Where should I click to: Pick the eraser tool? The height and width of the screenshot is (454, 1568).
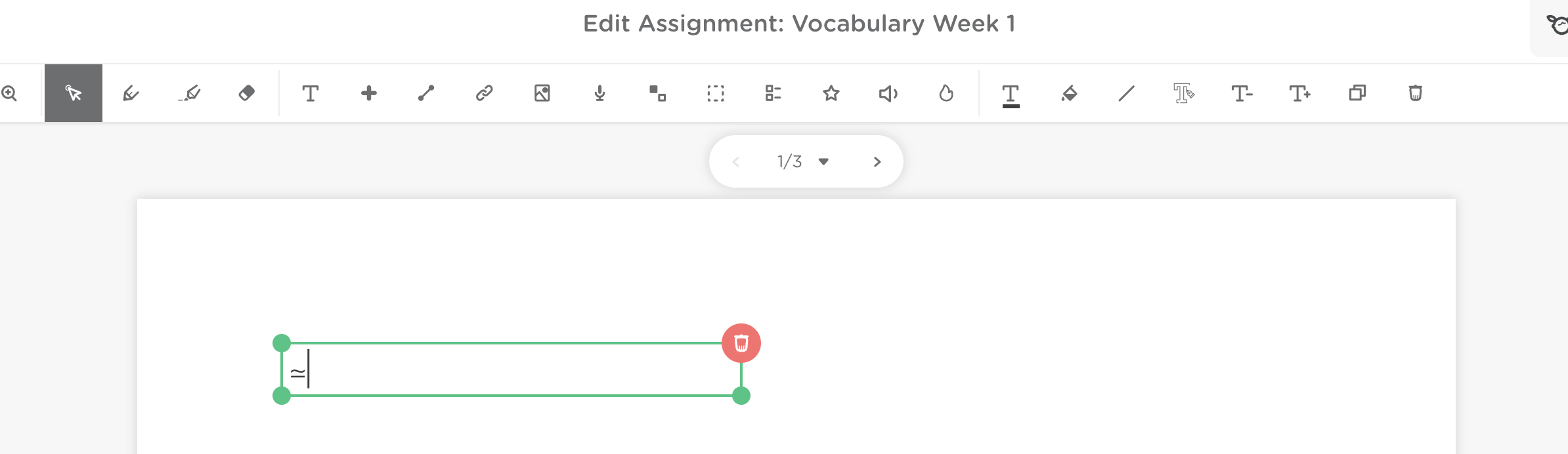[247, 93]
